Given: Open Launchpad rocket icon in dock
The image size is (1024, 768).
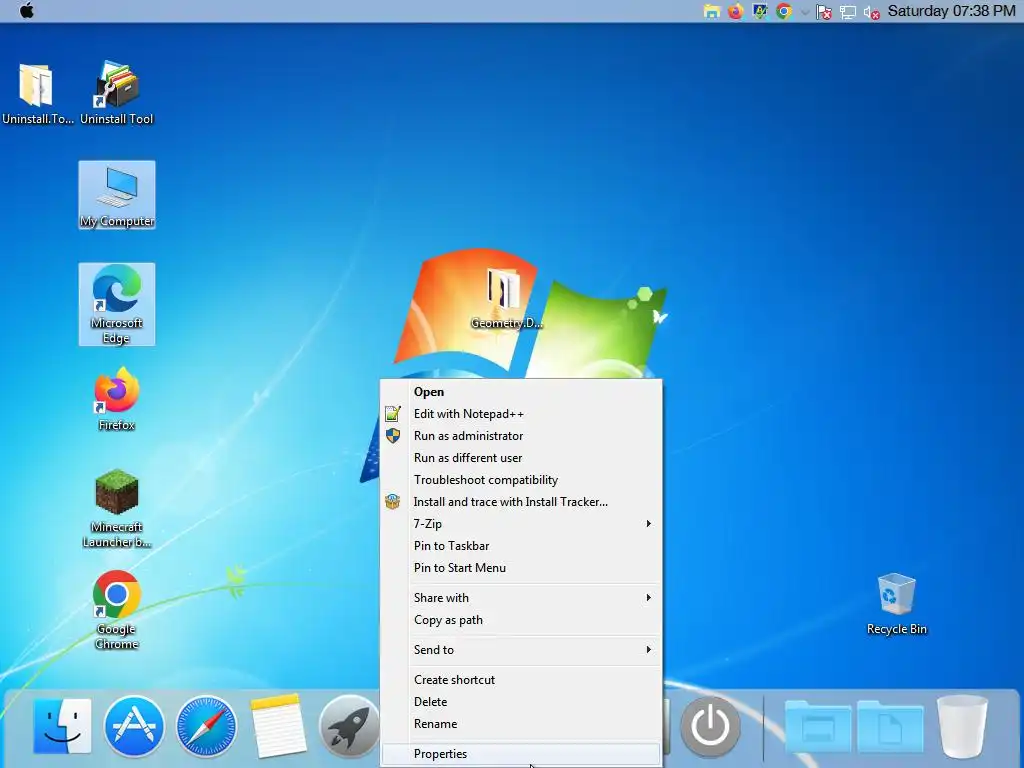Looking at the screenshot, I should (349, 726).
